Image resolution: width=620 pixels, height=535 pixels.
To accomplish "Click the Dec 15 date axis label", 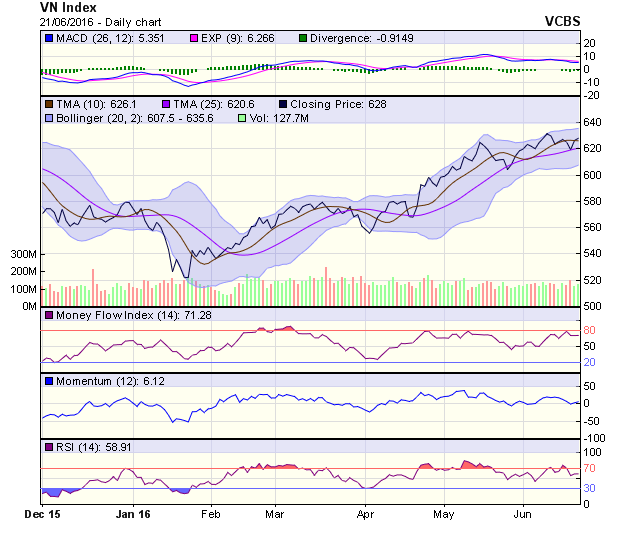I will [x=41, y=515].
